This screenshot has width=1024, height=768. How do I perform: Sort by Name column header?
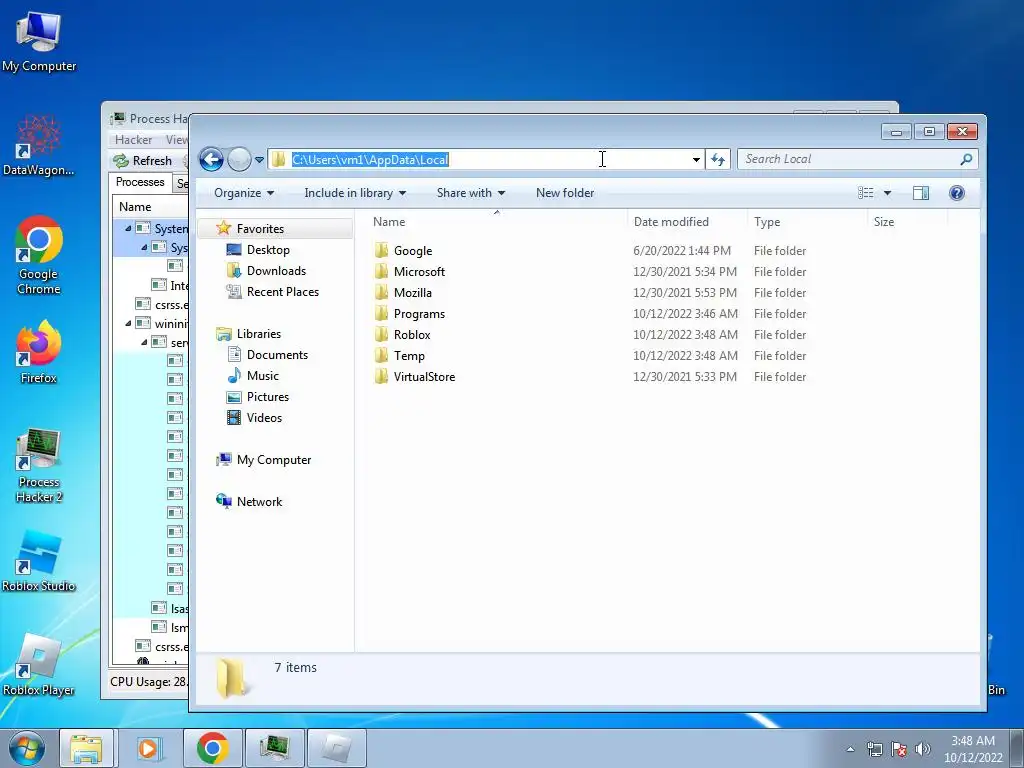[496, 222]
